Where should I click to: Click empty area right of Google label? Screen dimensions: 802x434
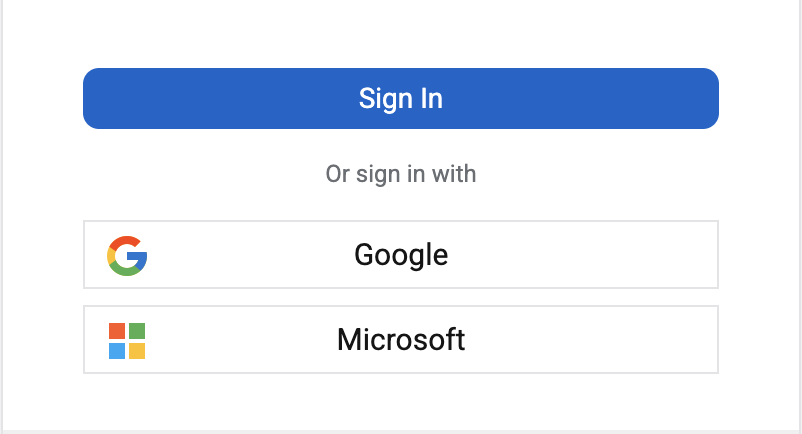coord(583,255)
